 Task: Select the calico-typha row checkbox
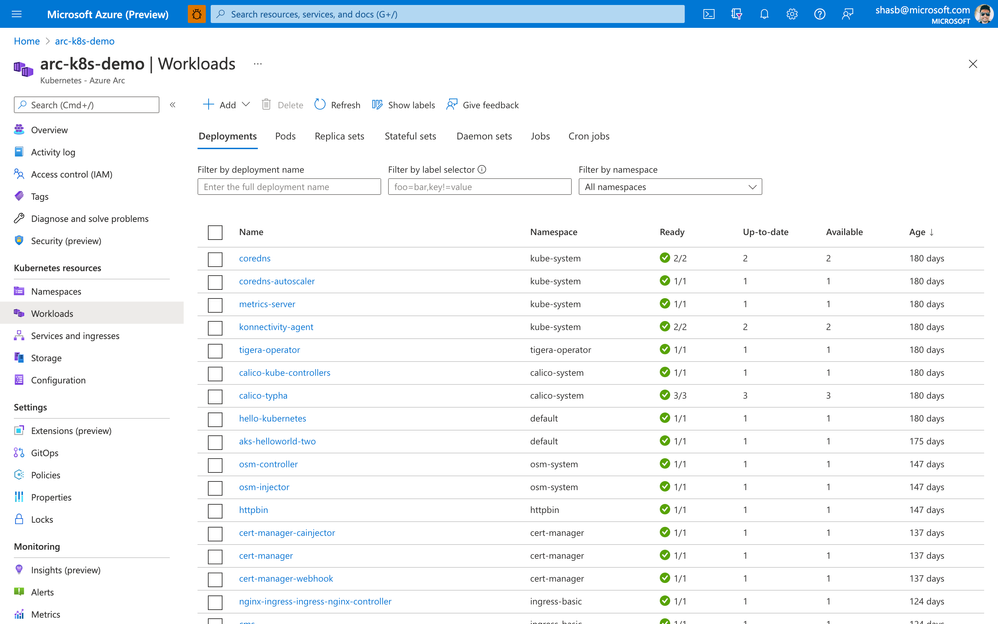(x=215, y=397)
